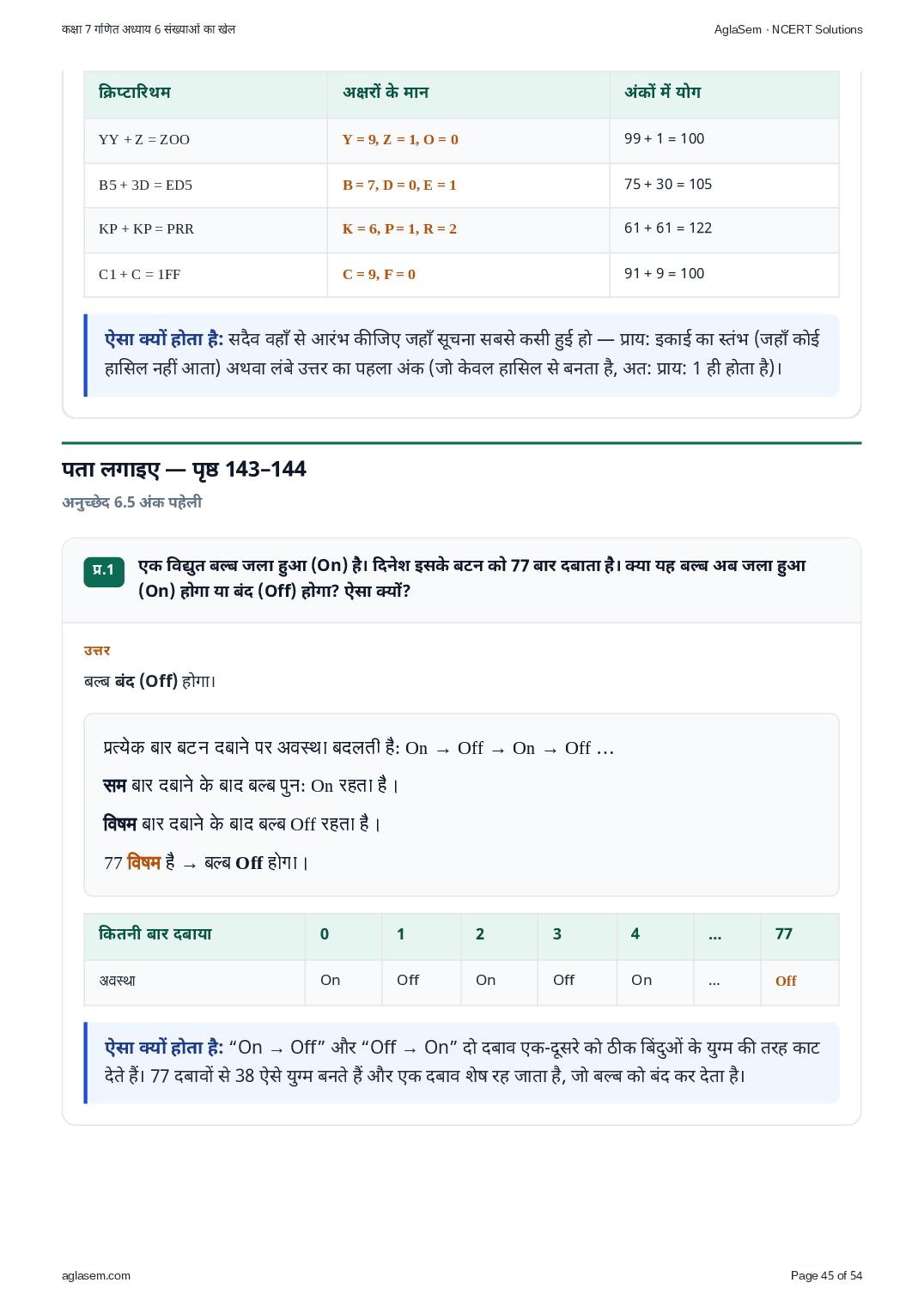Click the orange विषम word beside 77
This screenshot has width=924, height=1307.
(144, 863)
